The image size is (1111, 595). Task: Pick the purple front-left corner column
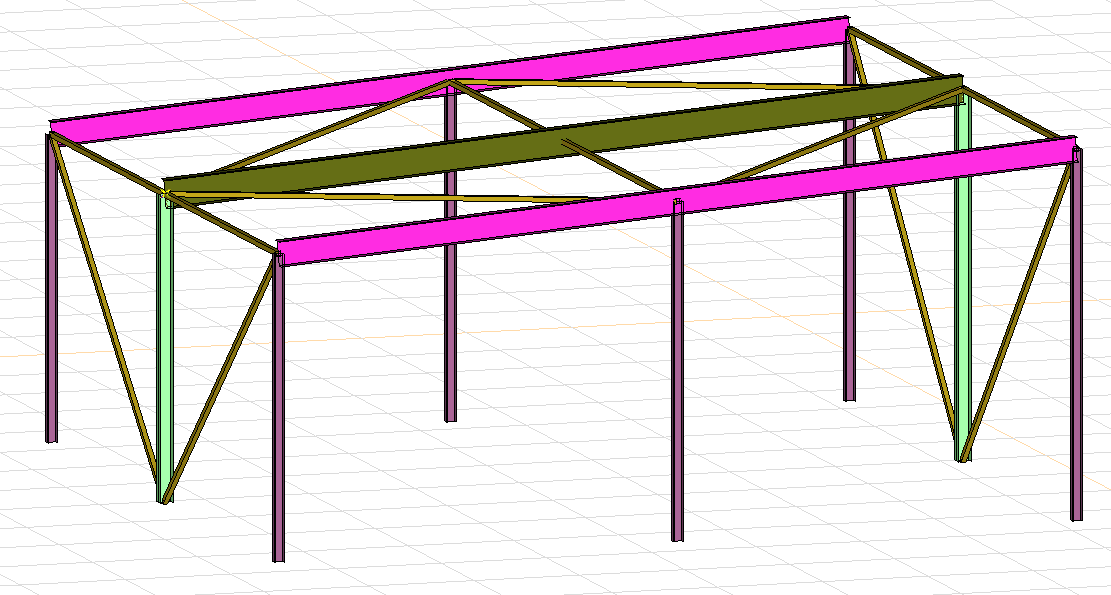(278, 407)
